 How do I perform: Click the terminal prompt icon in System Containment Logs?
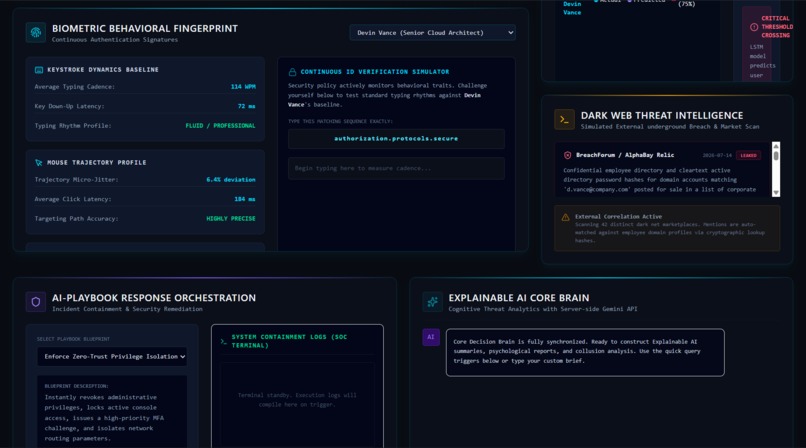pyautogui.click(x=224, y=341)
